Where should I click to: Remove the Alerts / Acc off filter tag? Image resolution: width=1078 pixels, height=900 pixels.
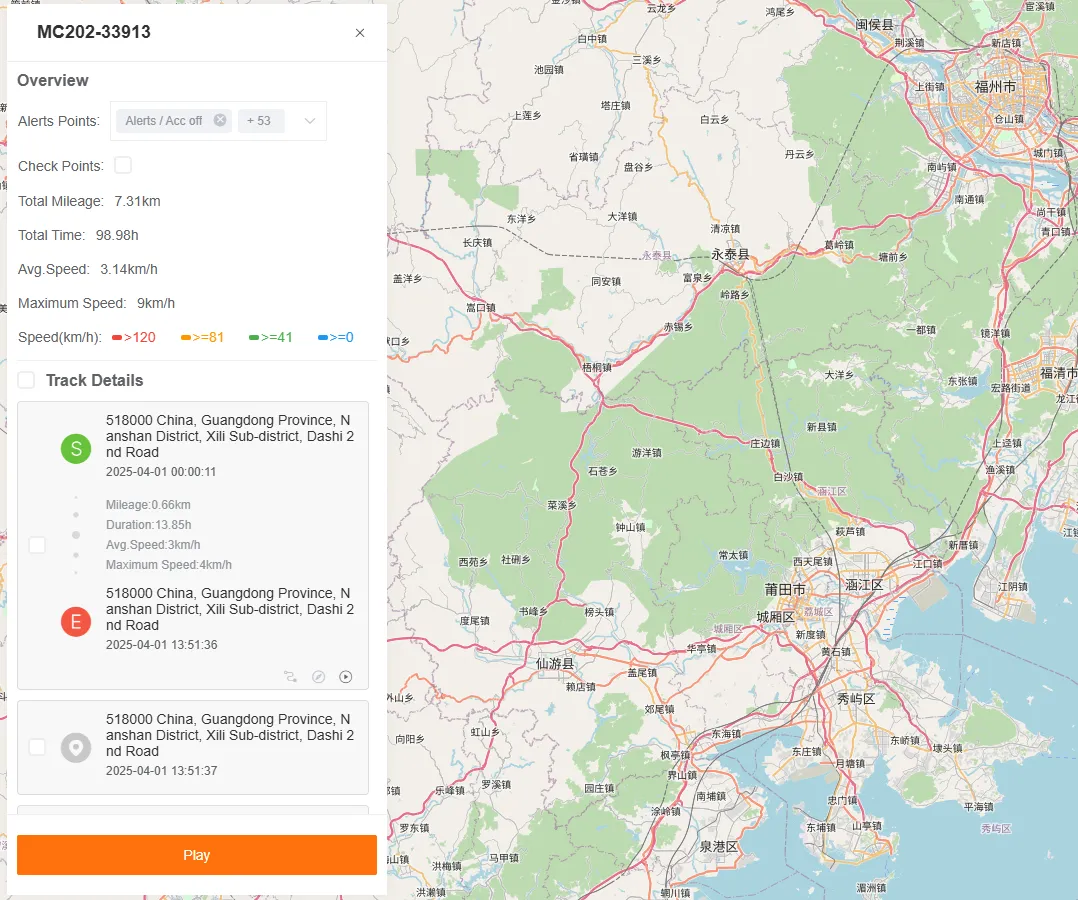coord(220,120)
